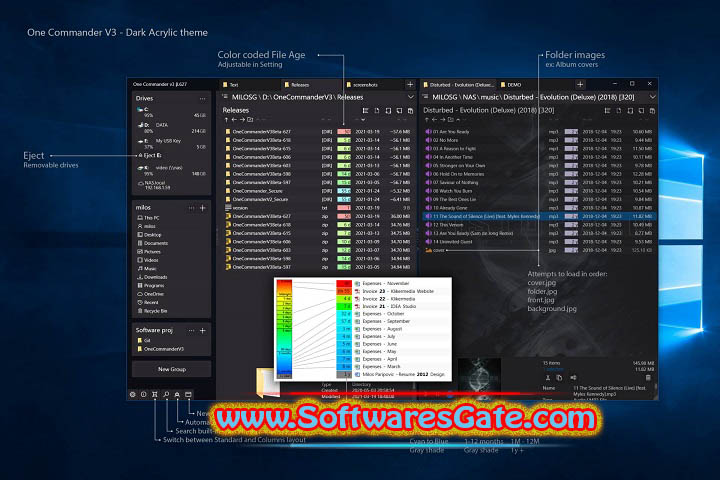Screen dimensions: 720x480
Task: Add a new tab in the right pane
Action: [x=580, y=85]
